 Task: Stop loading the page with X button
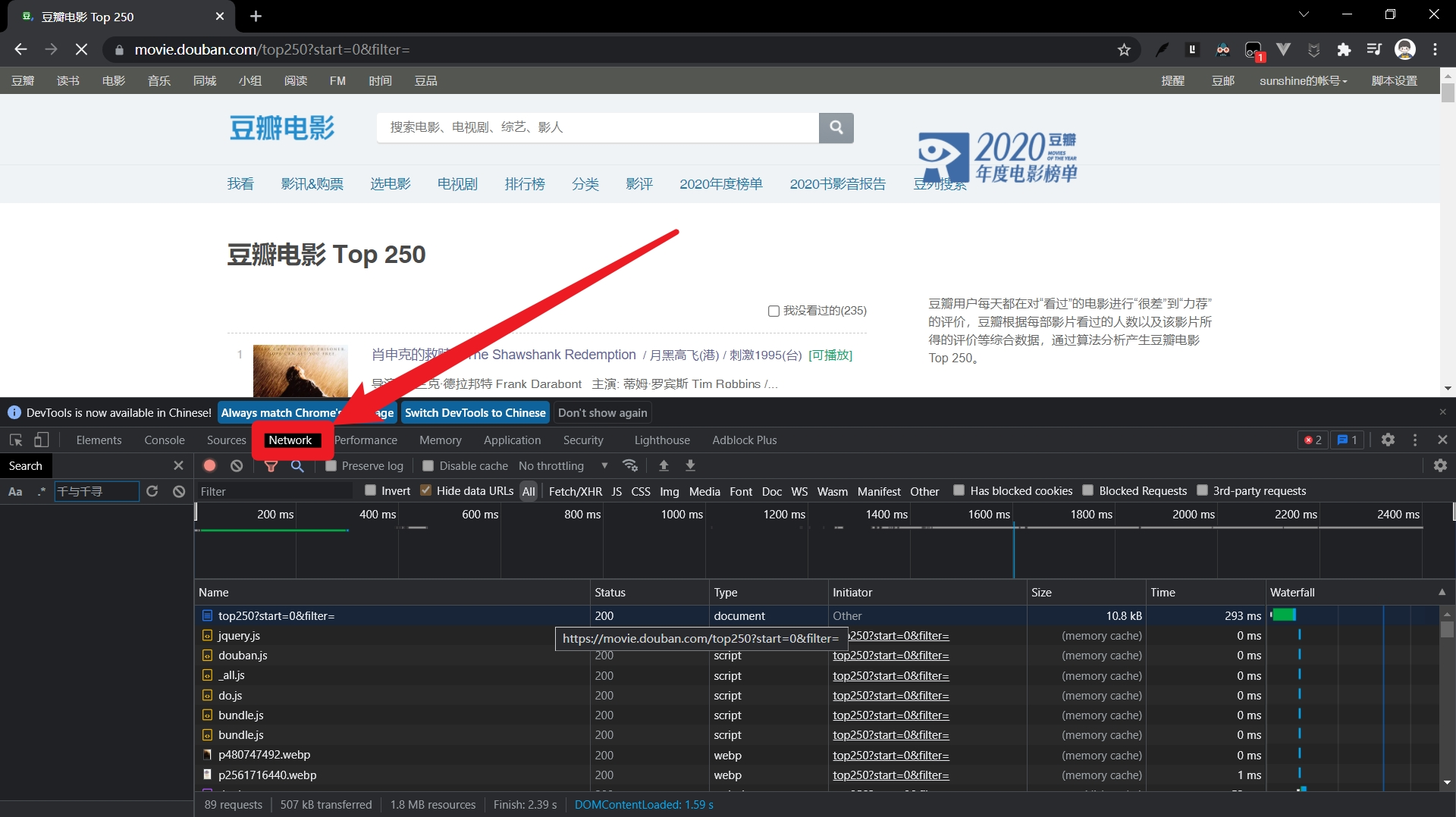81,49
